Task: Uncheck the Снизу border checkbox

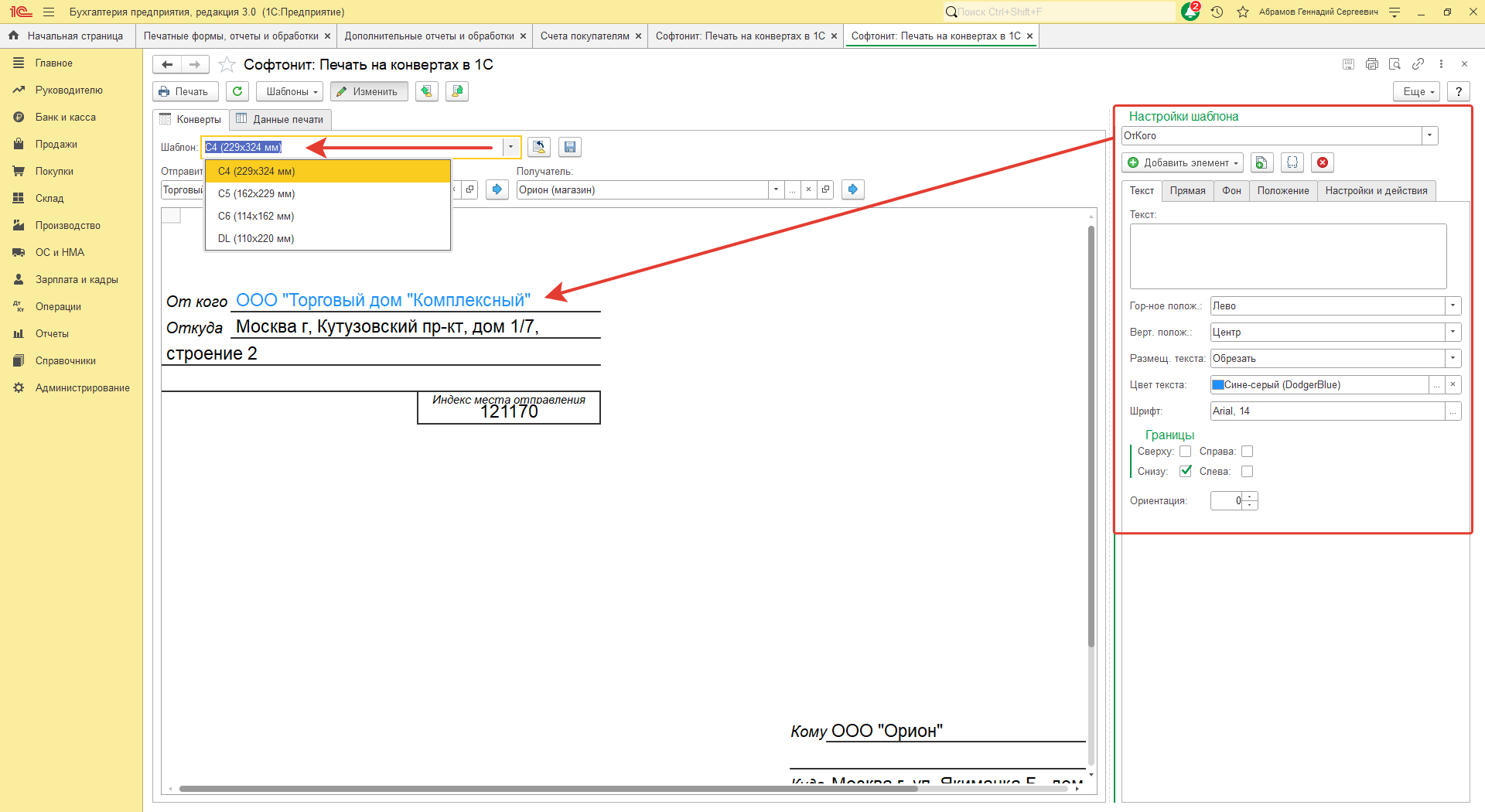Action: 1185,471
